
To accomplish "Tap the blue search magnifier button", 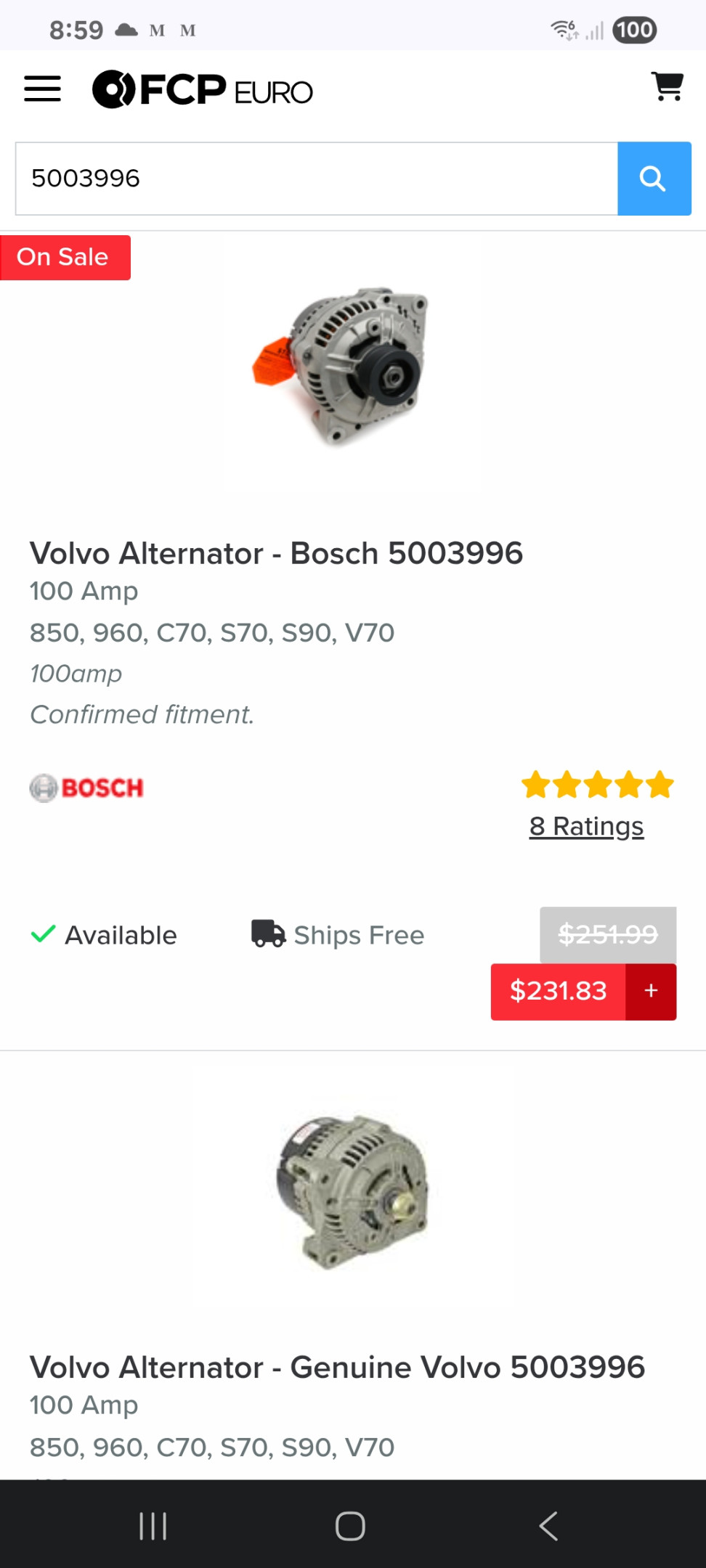I will [x=654, y=179].
